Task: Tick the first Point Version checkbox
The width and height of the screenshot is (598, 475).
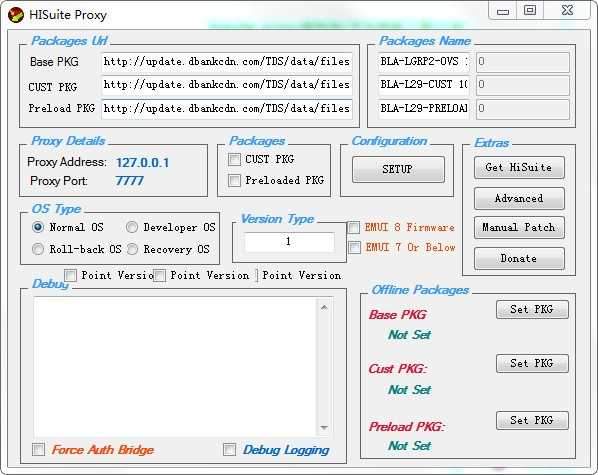Action: 70,275
